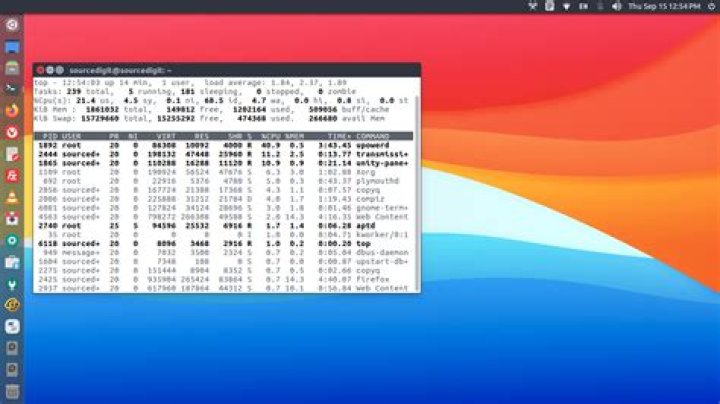Viewport: 720px width, 404px height.
Task: Select the aptd process row
Action: click(x=223, y=226)
